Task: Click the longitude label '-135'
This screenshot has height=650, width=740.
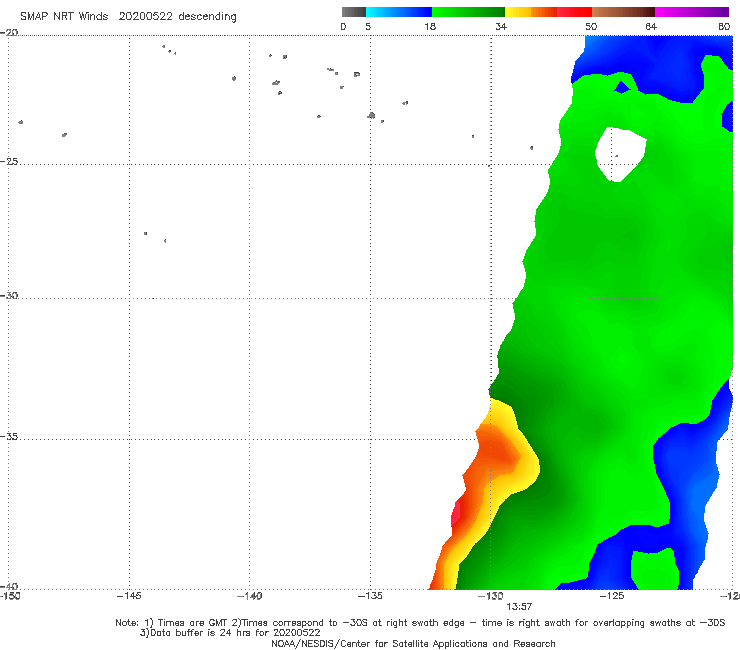Action: click(x=370, y=596)
